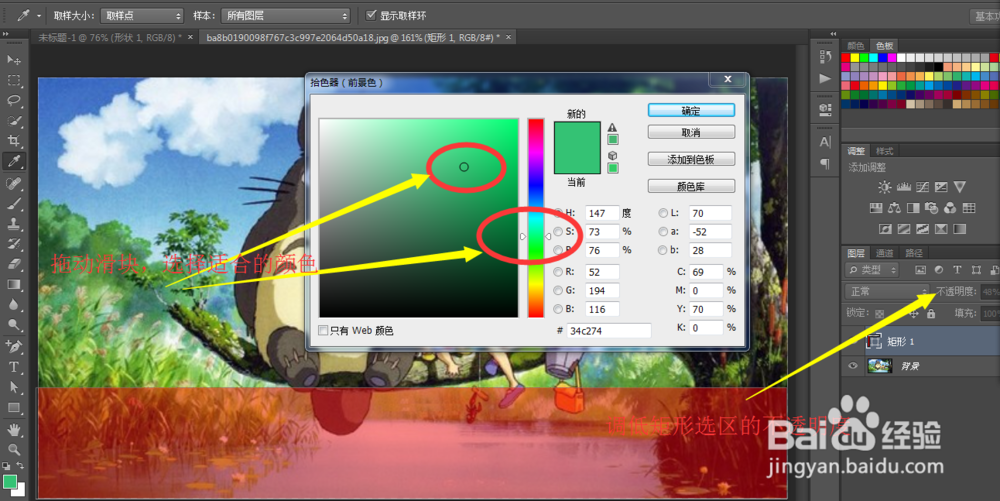Select the Hand tool
Screen dimensions: 1000x501
tap(14, 430)
